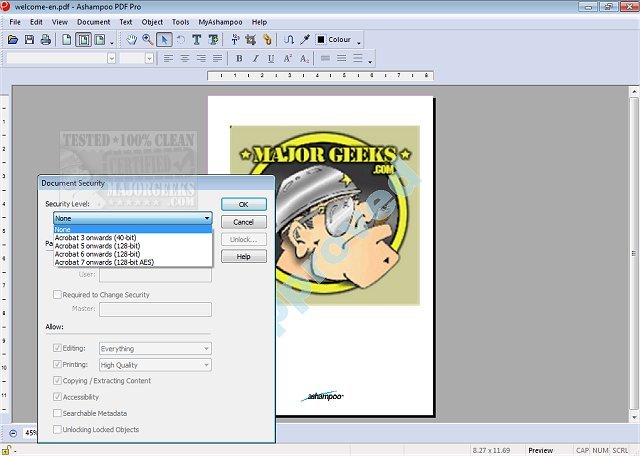The image size is (640, 456).
Task: Activate the rotate tool icon
Action: (x=181, y=40)
